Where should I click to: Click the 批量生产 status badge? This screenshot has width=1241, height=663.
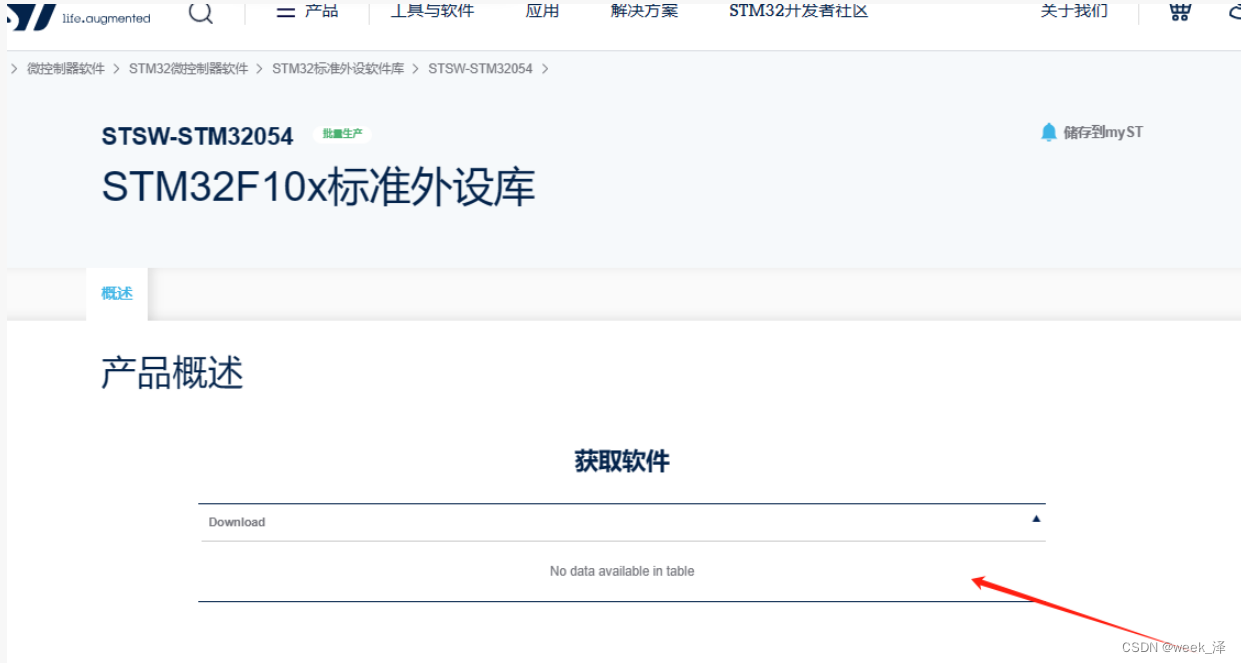[x=342, y=134]
